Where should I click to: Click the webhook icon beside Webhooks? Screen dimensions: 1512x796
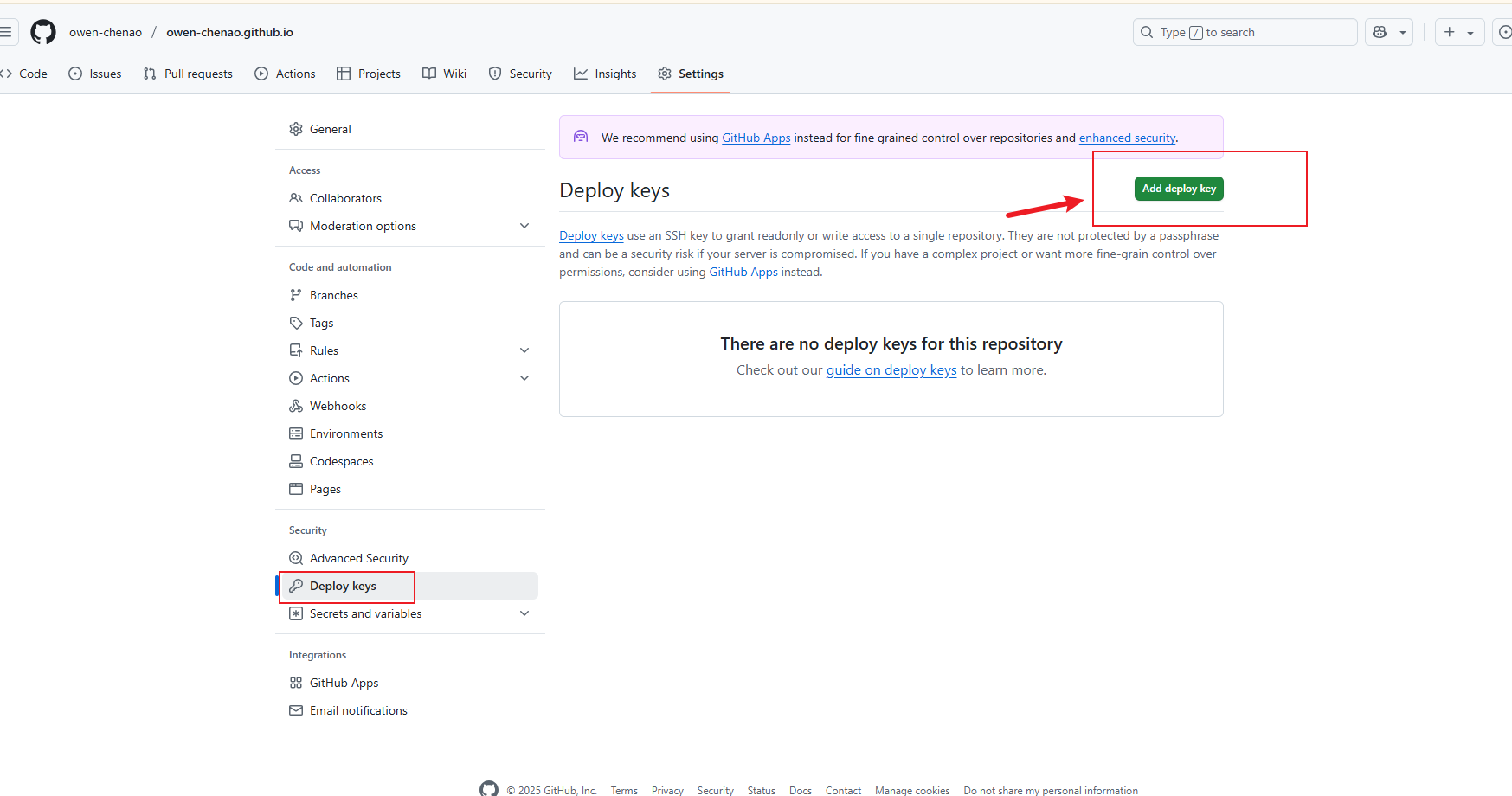[x=296, y=406]
